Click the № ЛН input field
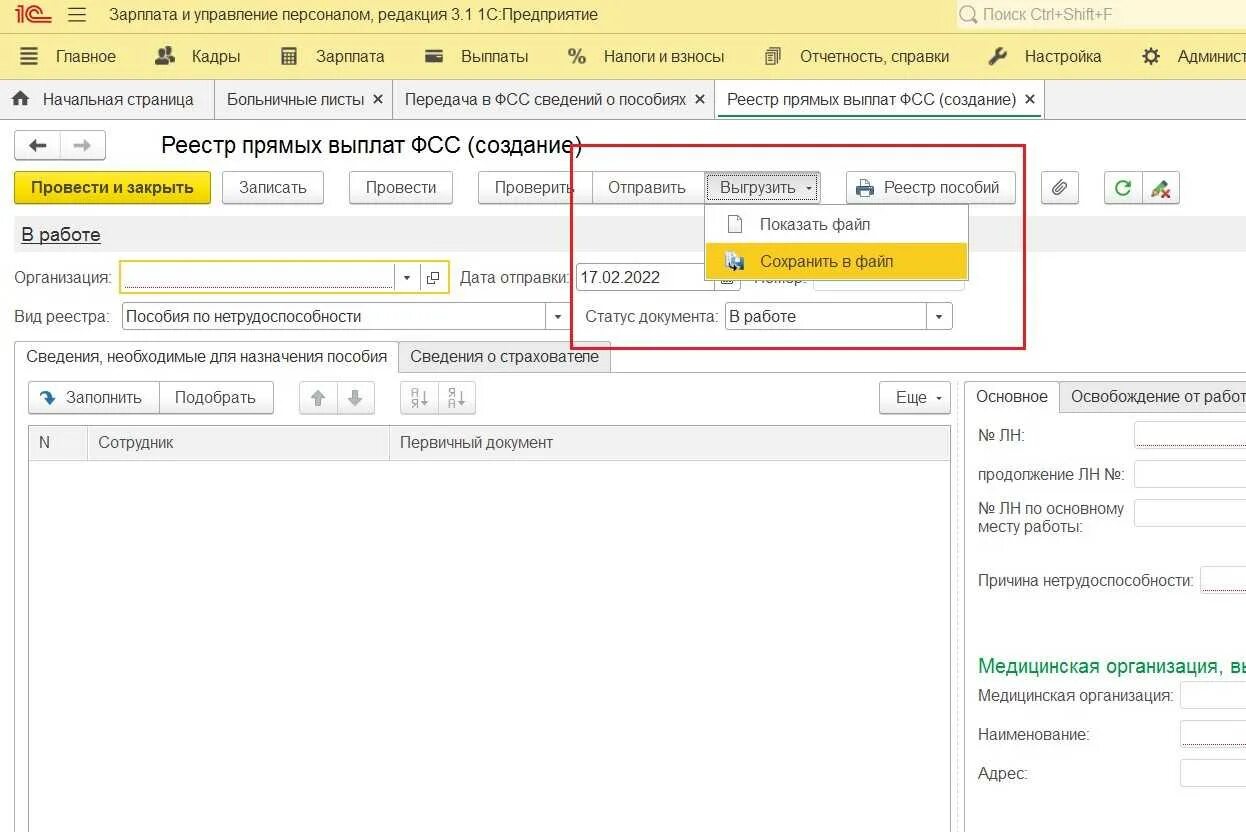1246x832 pixels. (1190, 435)
